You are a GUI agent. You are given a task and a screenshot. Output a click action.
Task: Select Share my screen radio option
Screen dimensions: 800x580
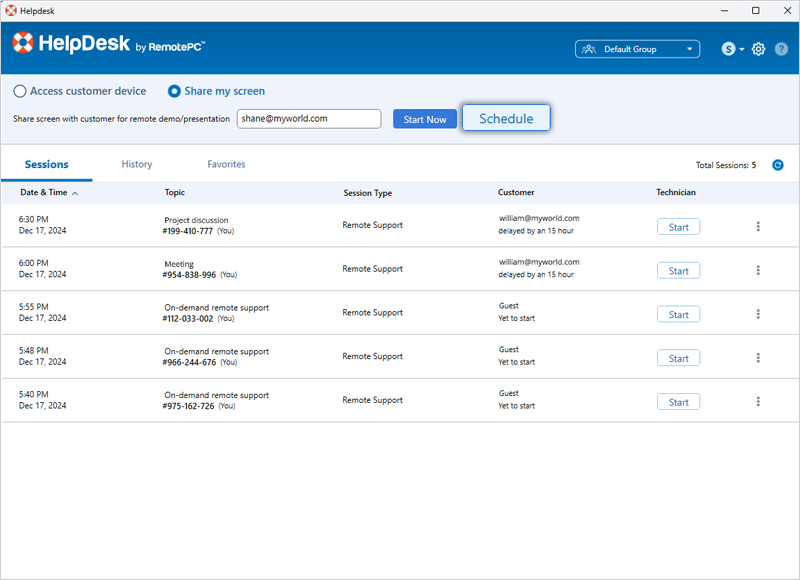[x=174, y=91]
